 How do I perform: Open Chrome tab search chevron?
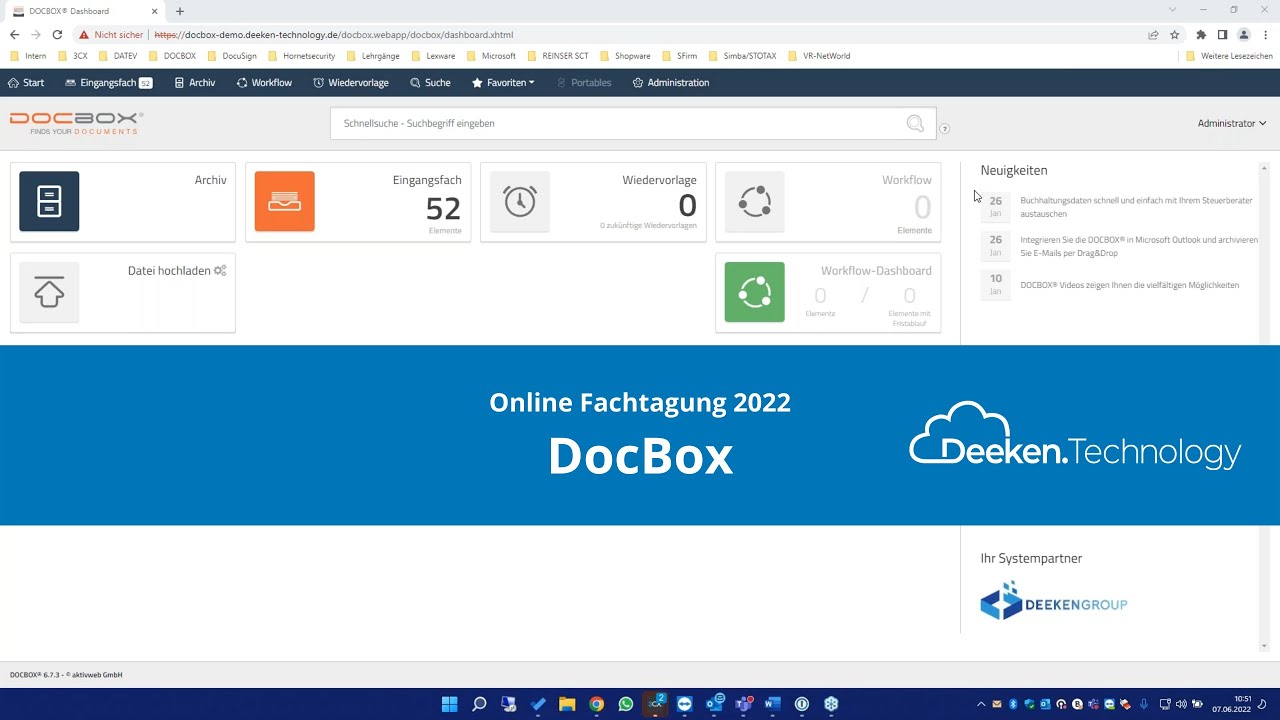click(x=1172, y=10)
